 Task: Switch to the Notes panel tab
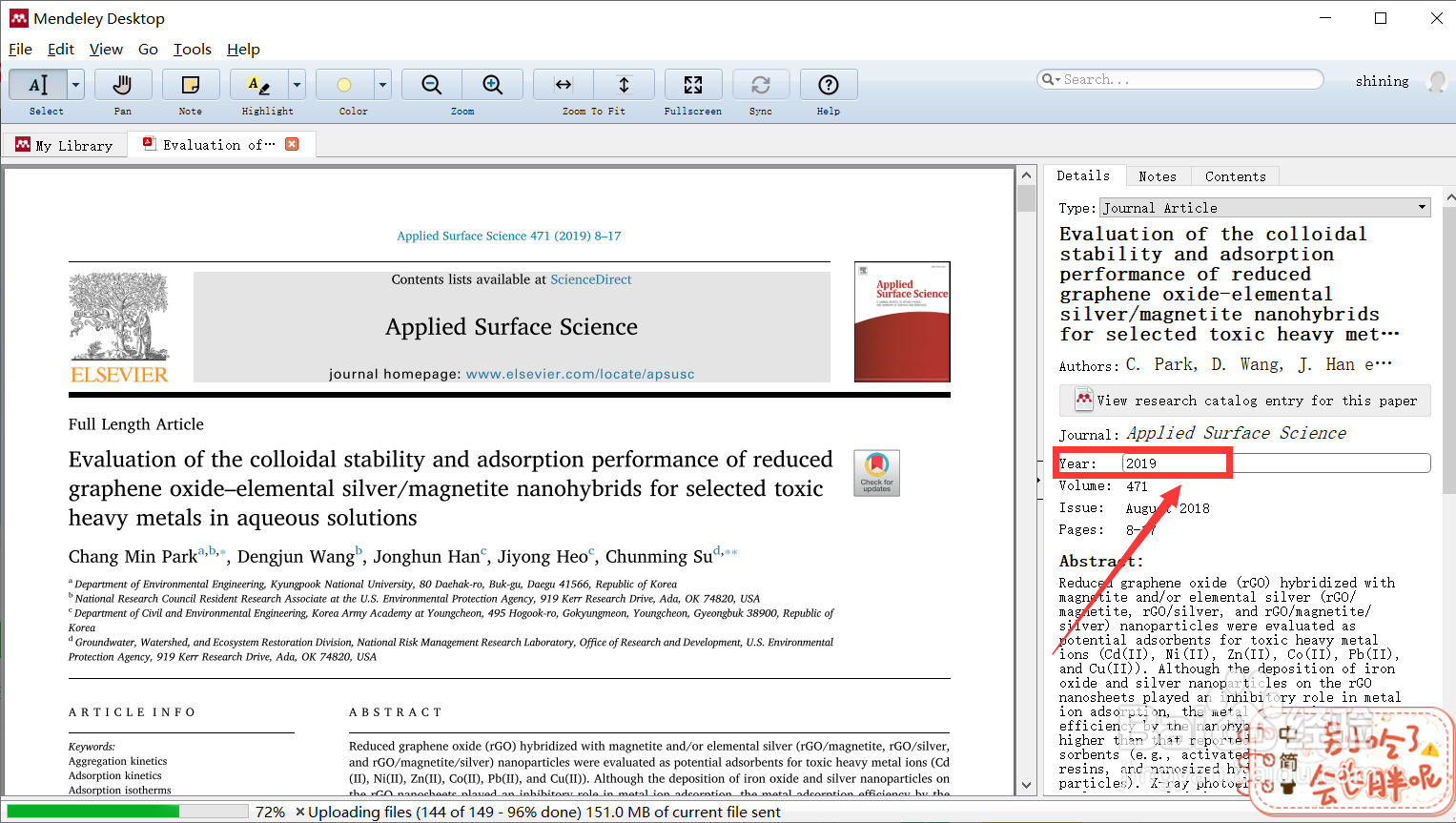tap(1158, 176)
